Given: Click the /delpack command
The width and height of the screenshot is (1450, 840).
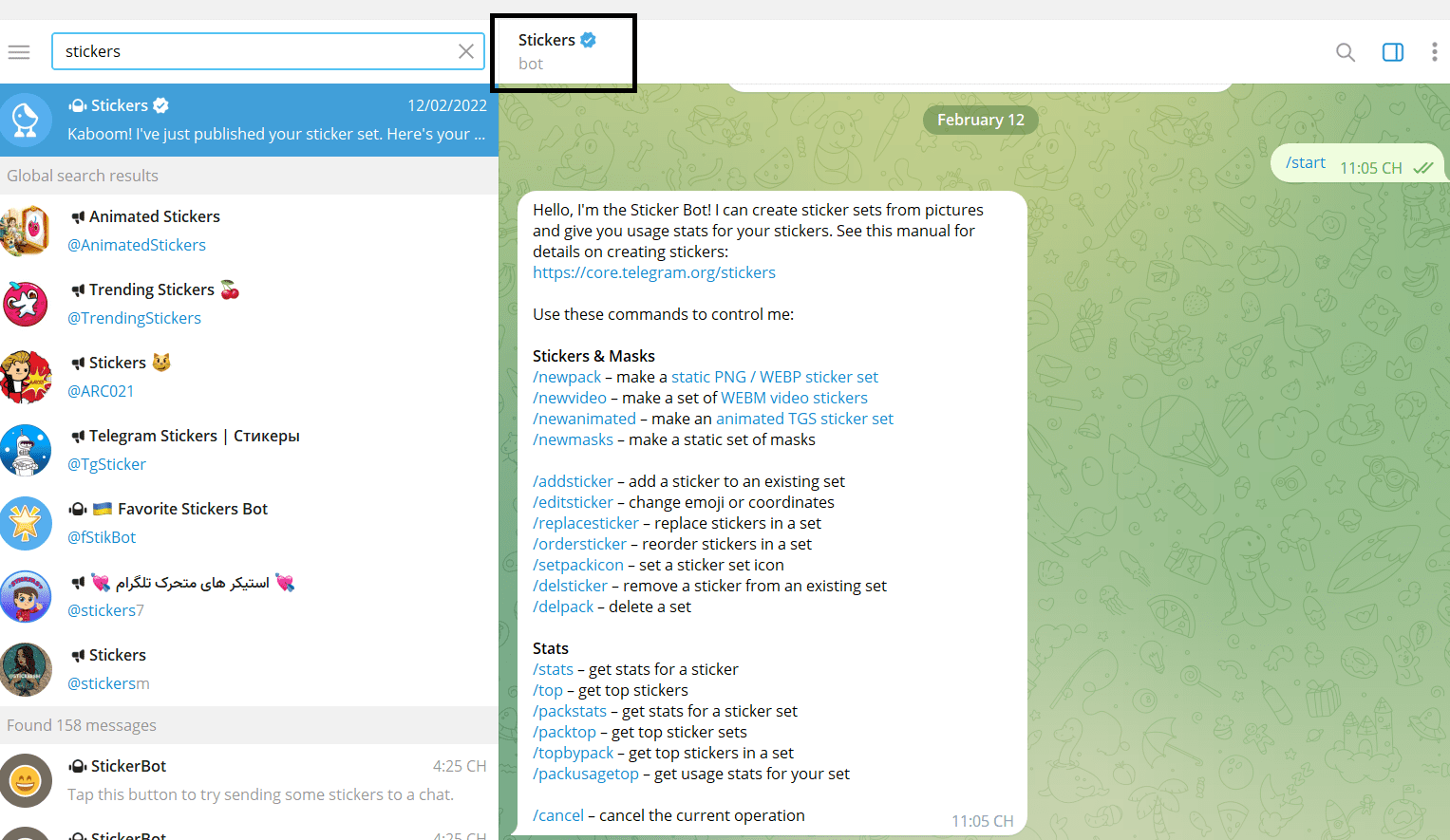Looking at the screenshot, I should (563, 607).
